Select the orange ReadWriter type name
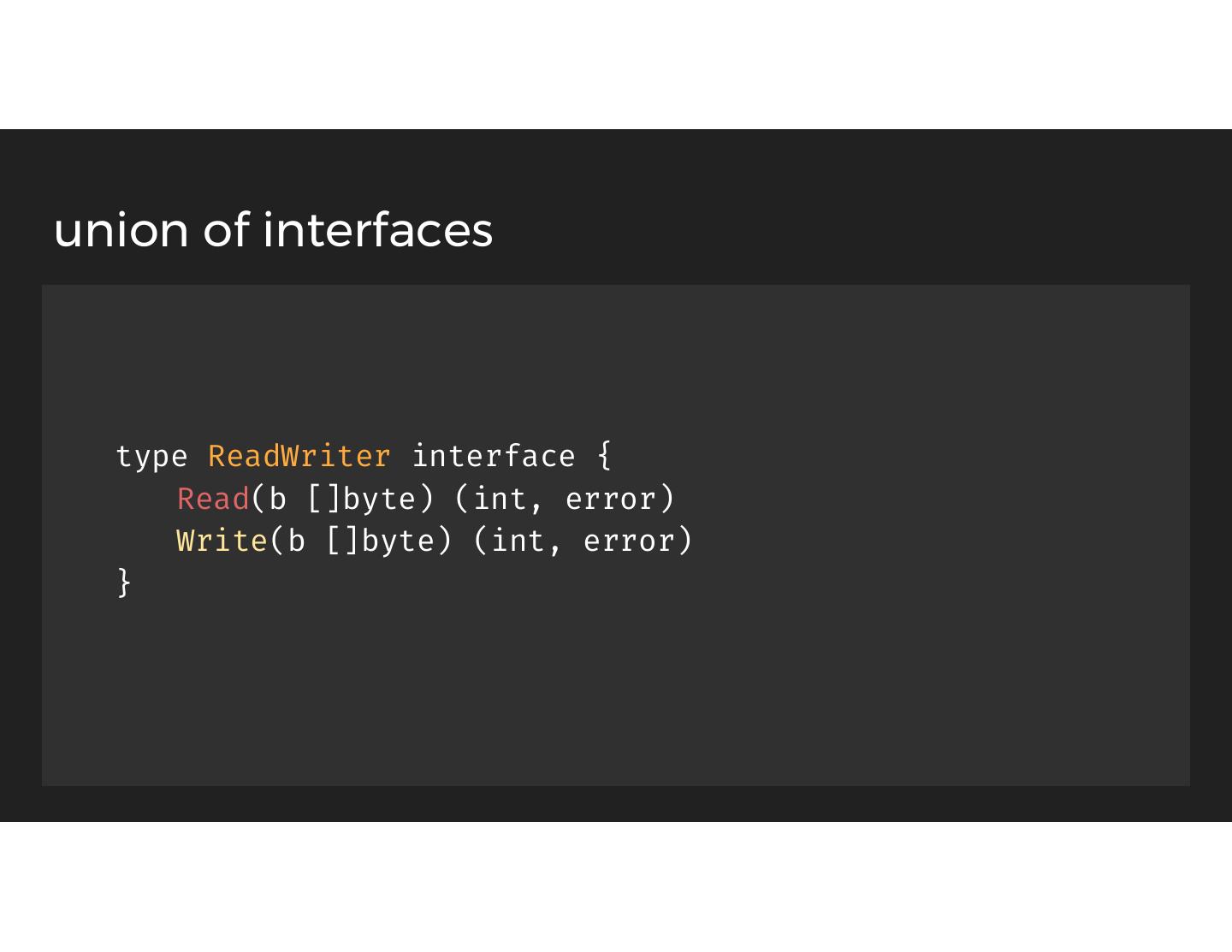 pos(299,457)
